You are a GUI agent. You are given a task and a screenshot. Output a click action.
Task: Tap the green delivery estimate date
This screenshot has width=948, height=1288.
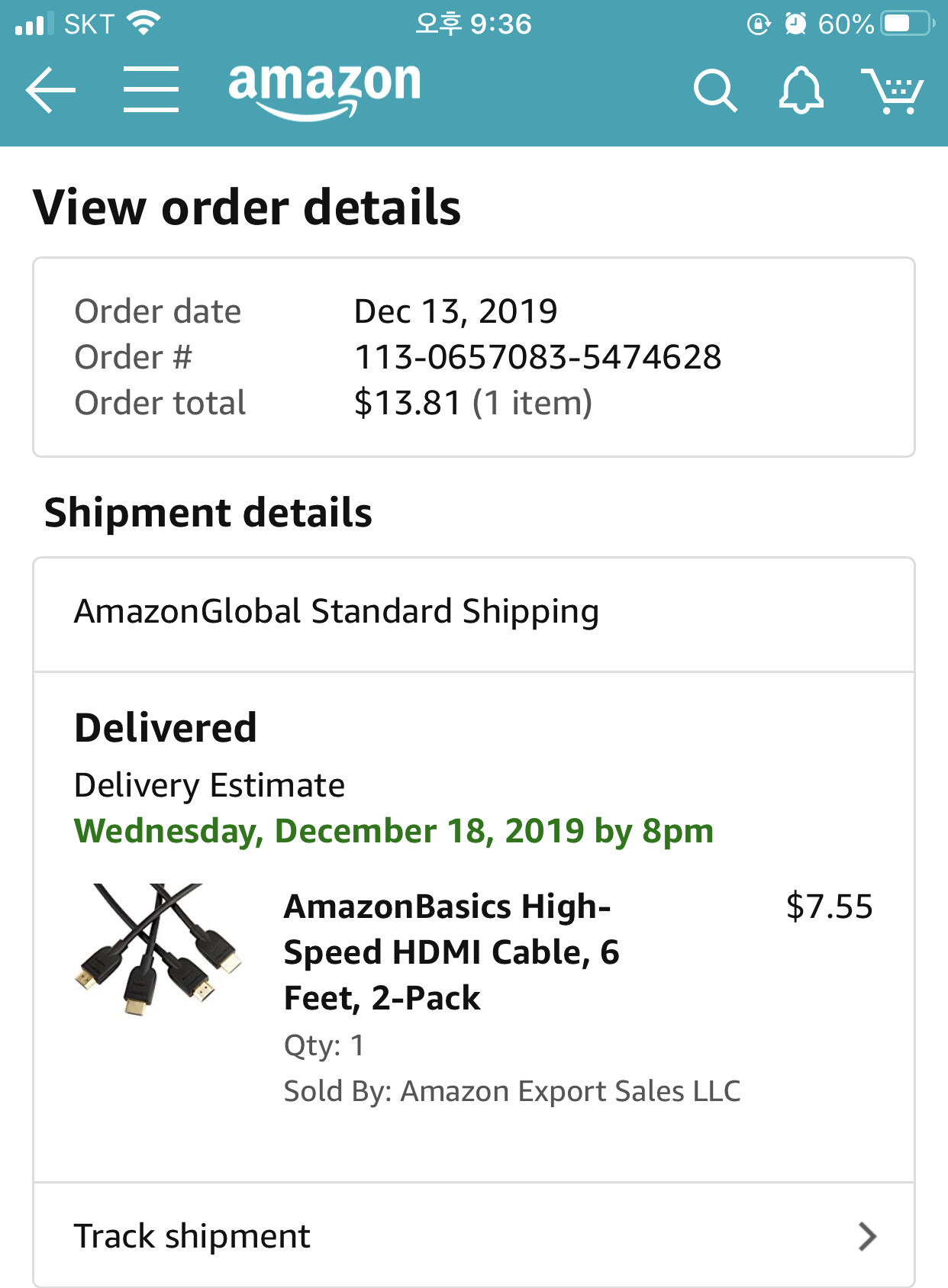393,830
